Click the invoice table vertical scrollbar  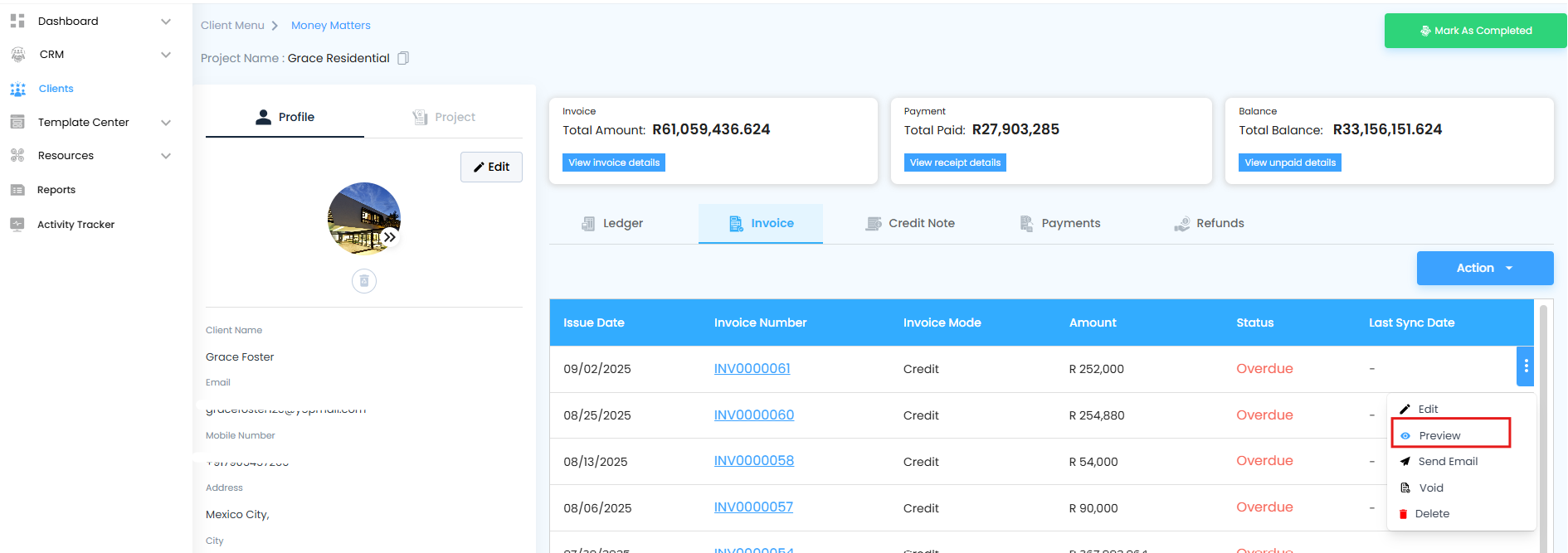pyautogui.click(x=1543, y=415)
